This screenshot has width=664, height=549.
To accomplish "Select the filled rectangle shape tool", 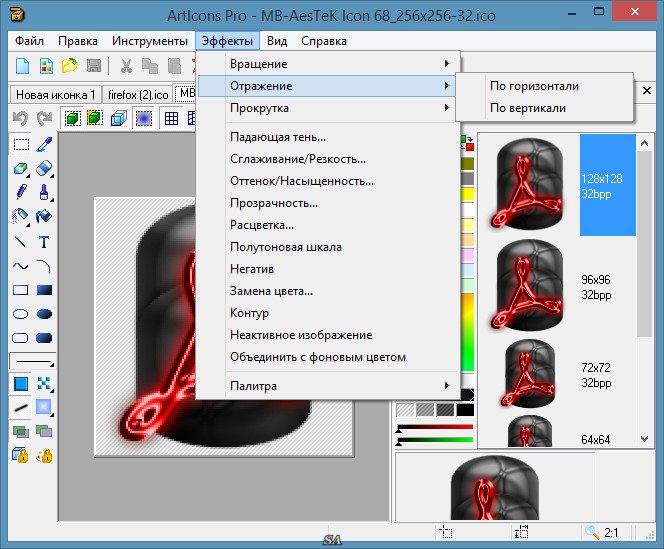I will tap(44, 290).
